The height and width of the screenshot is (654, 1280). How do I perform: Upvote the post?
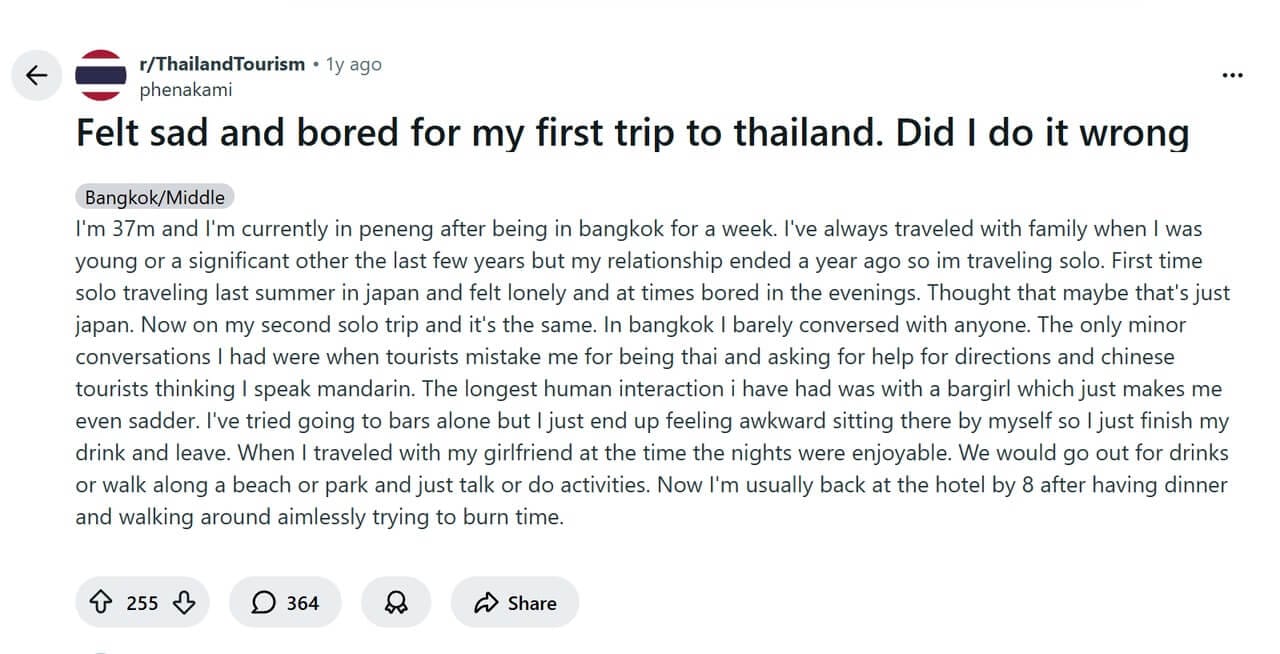click(100, 603)
